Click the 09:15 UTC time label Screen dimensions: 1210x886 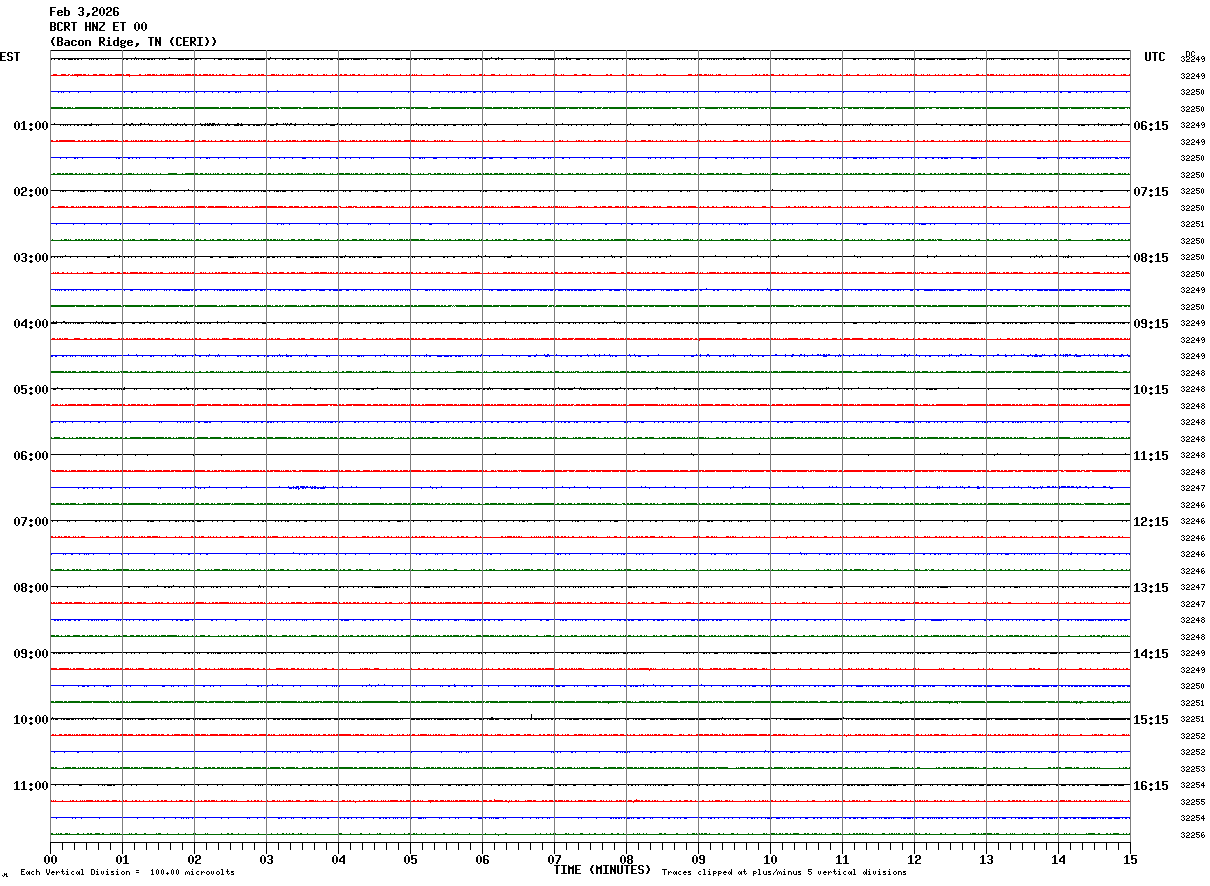(x=1151, y=324)
